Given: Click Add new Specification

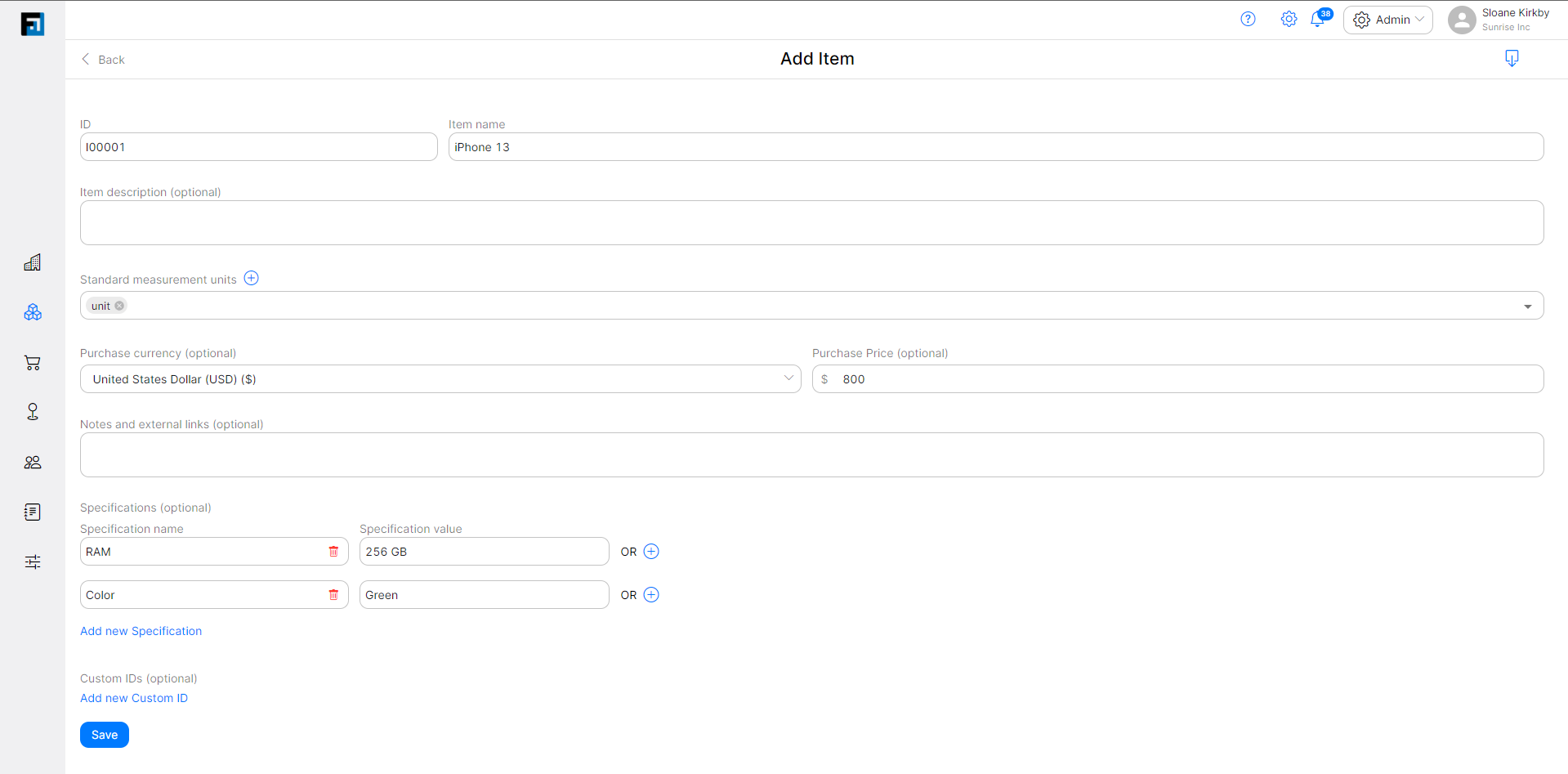Looking at the screenshot, I should (141, 630).
